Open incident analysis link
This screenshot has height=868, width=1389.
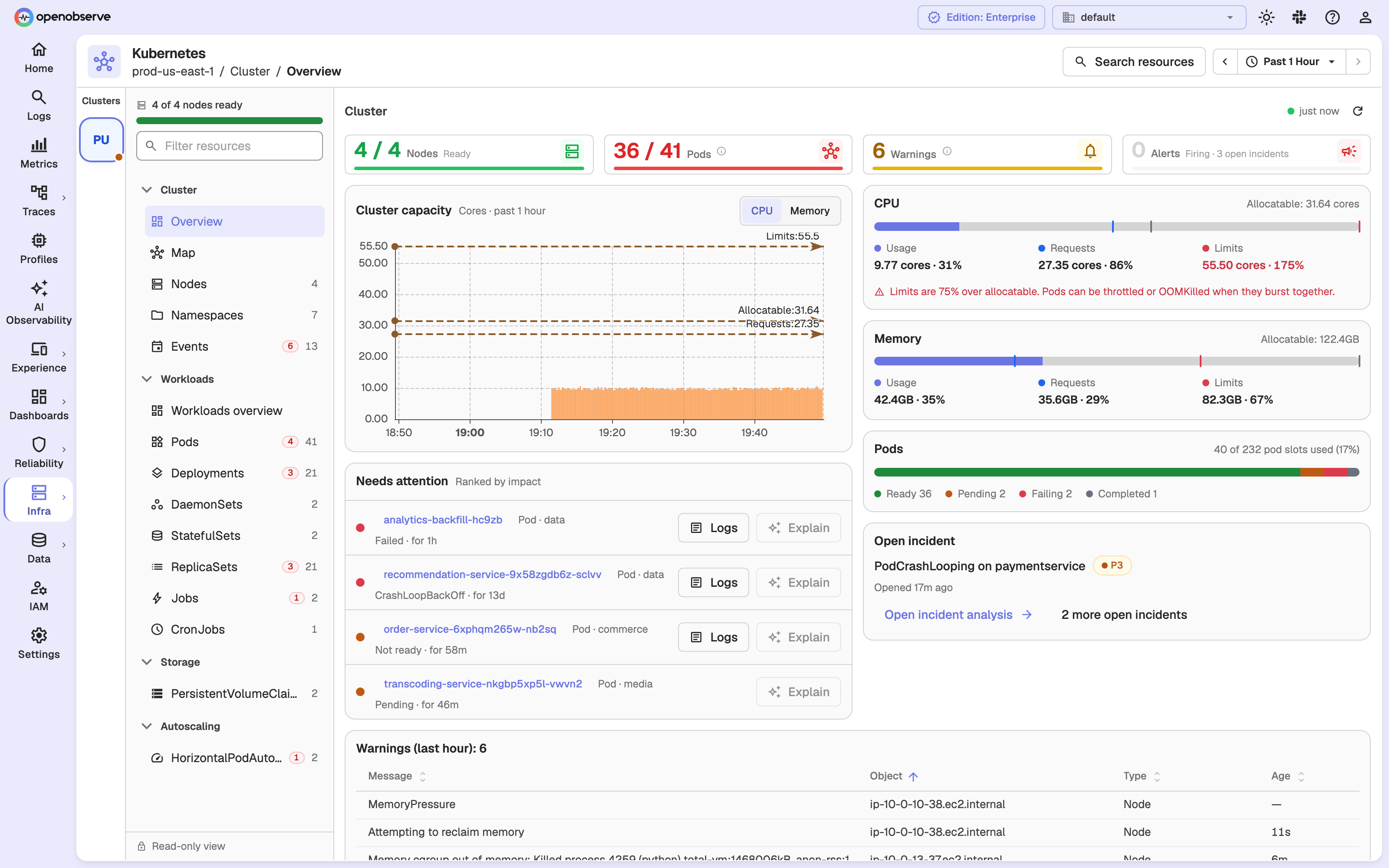[958, 614]
